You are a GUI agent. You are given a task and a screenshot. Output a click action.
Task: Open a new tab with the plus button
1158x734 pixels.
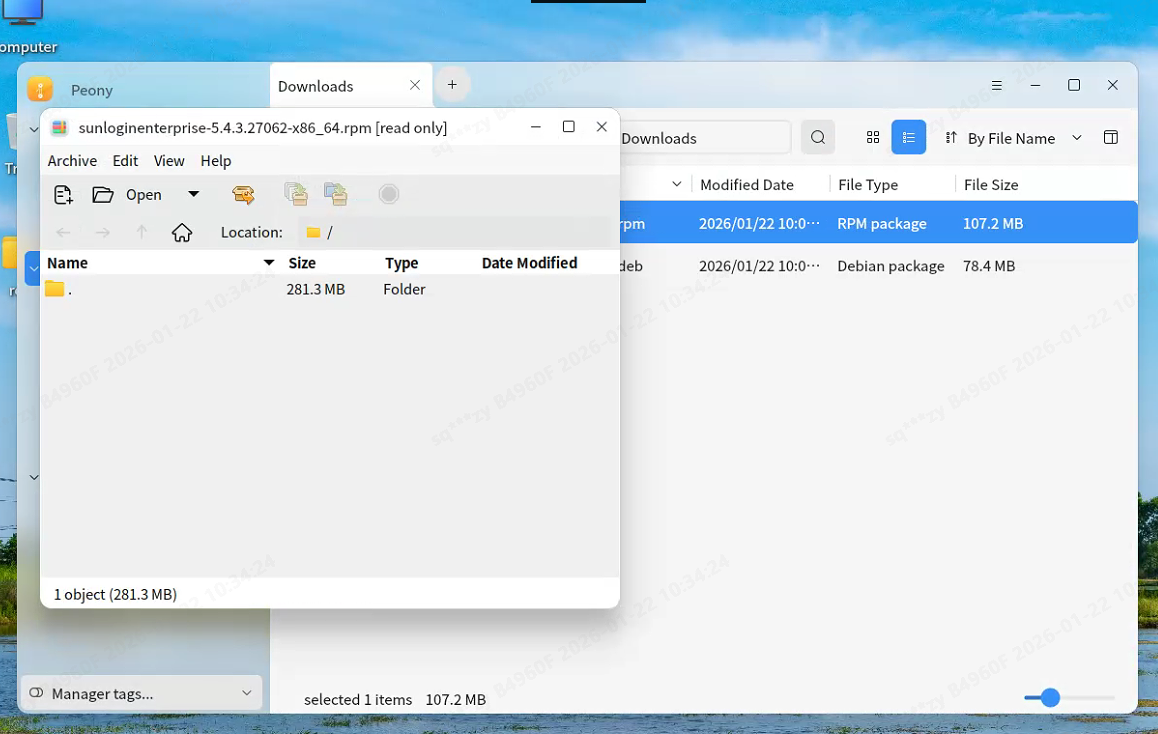pos(452,84)
